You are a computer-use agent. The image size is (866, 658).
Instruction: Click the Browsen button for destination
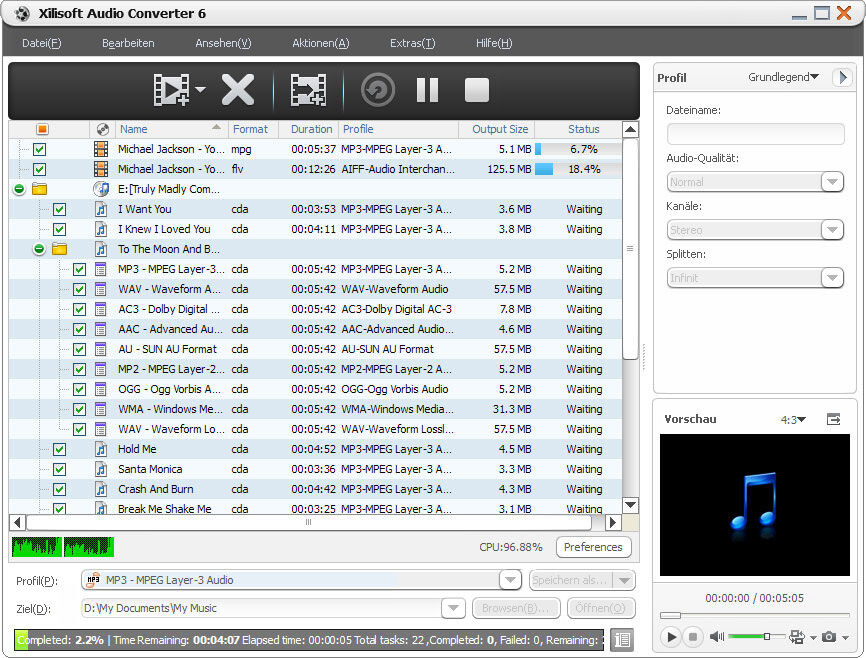[x=516, y=607]
